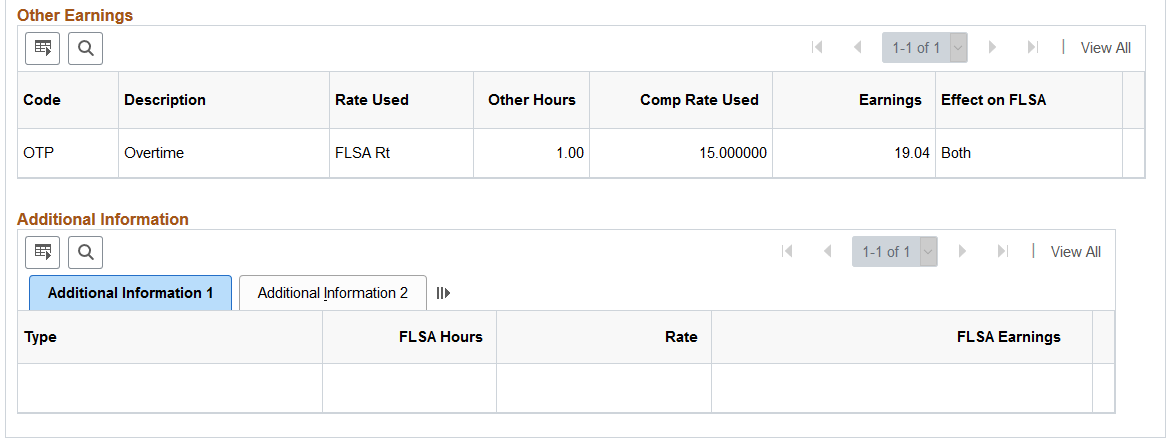1170x443 pixels.
Task: Click the Additional Information search icon
Action: (x=85, y=252)
